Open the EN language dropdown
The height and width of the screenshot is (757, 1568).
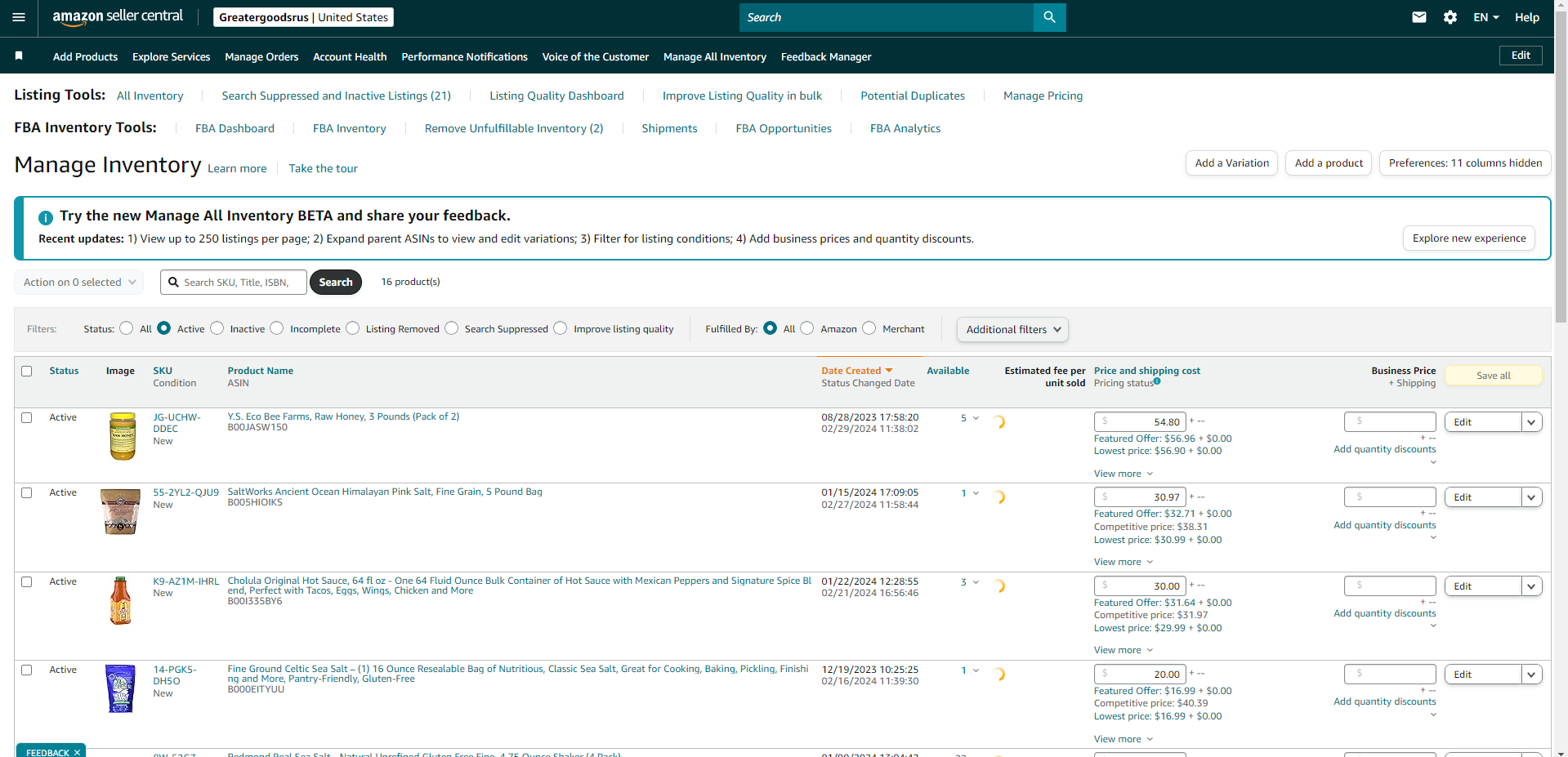point(1485,17)
